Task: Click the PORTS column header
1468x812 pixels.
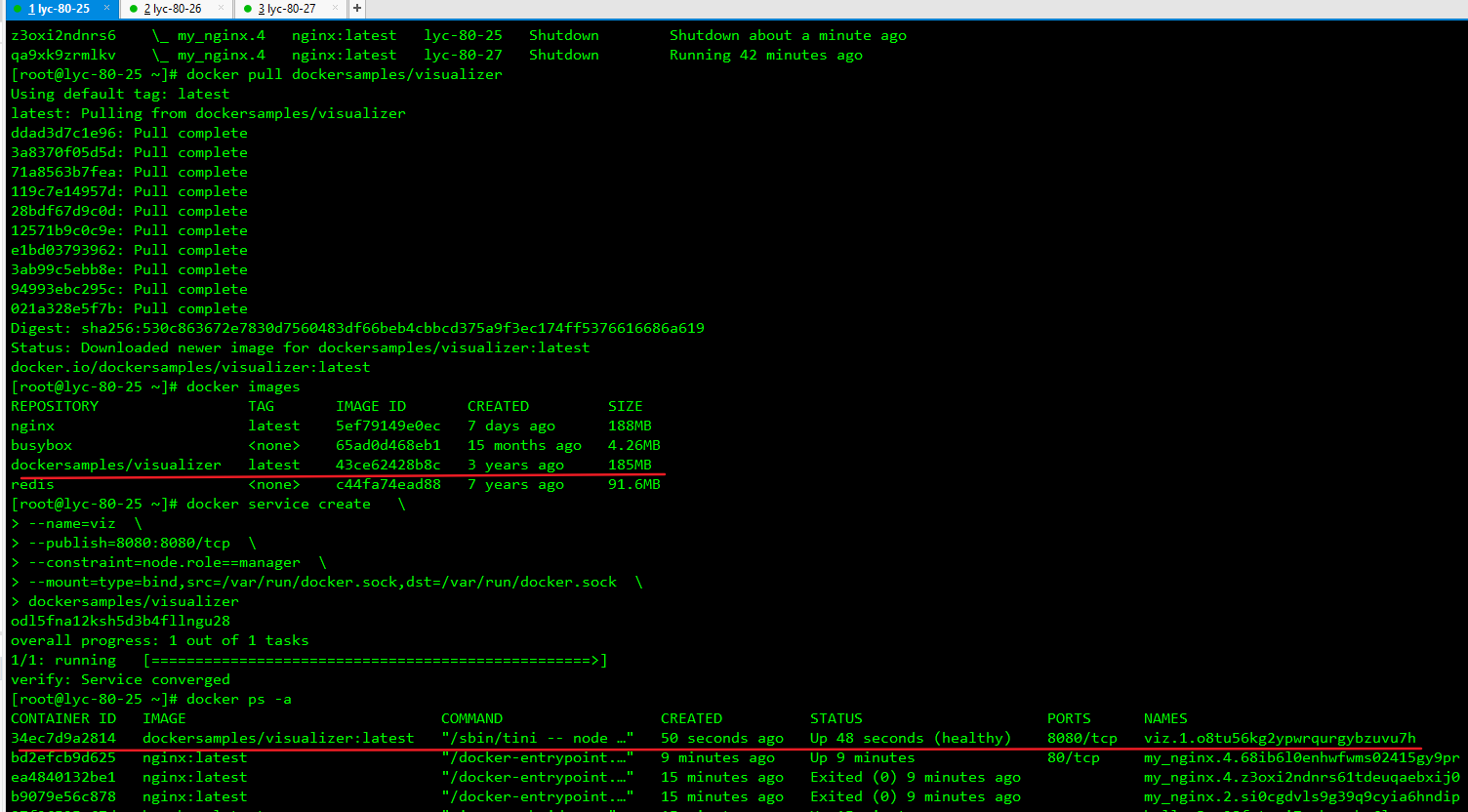Action: [x=1069, y=718]
